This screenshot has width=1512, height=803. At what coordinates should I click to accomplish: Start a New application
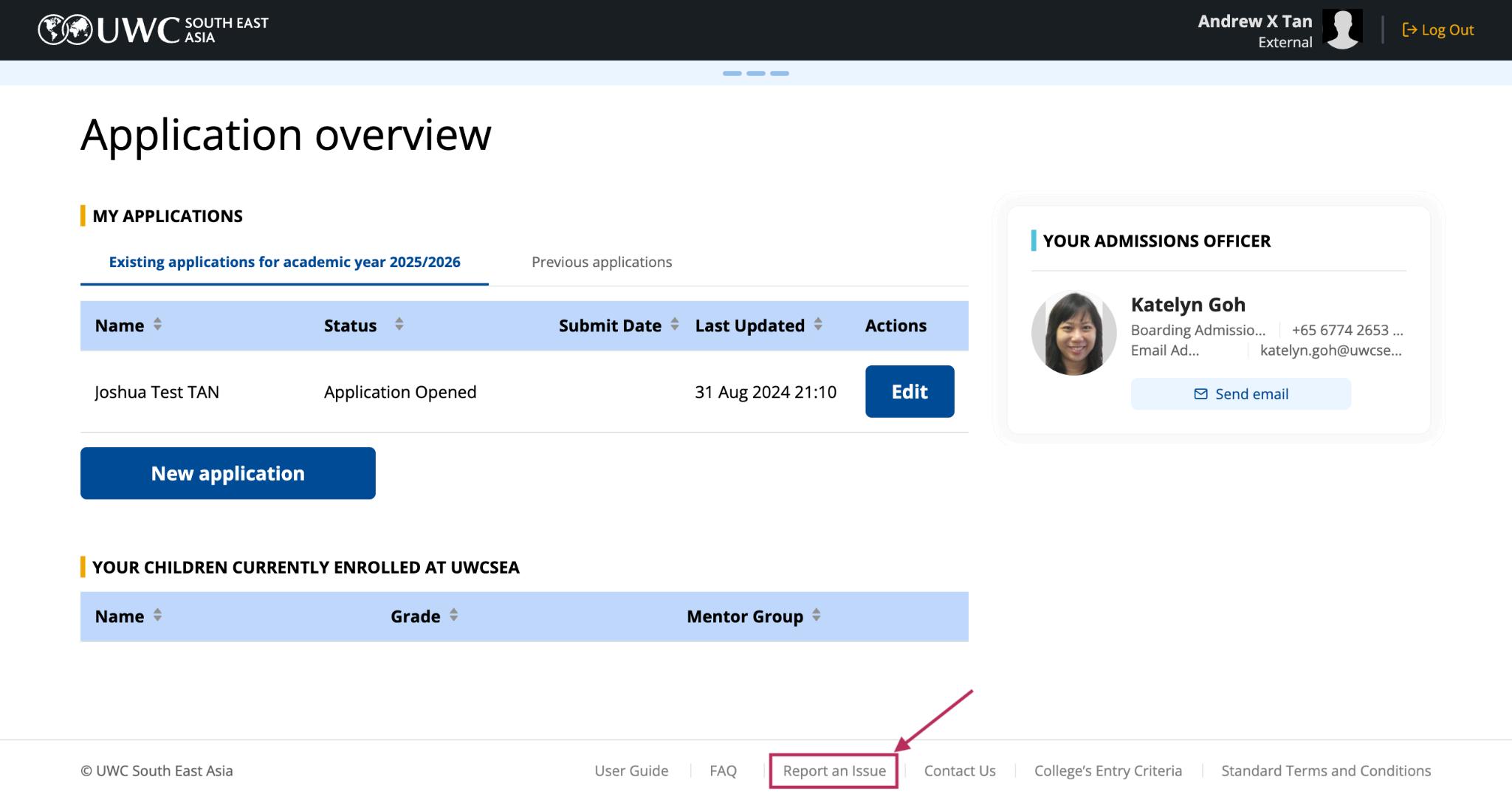coord(227,473)
